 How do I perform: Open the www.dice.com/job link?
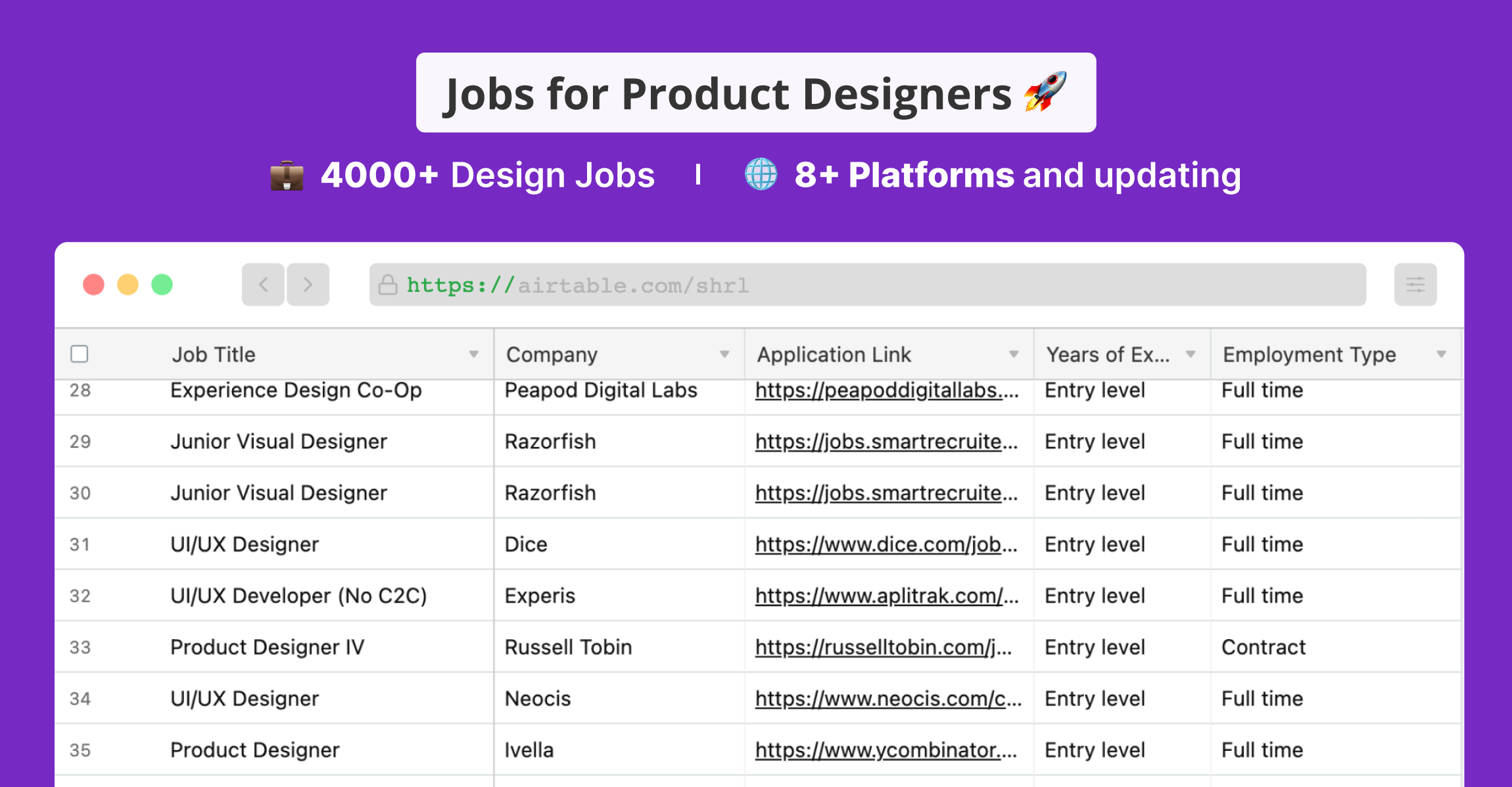(886, 544)
